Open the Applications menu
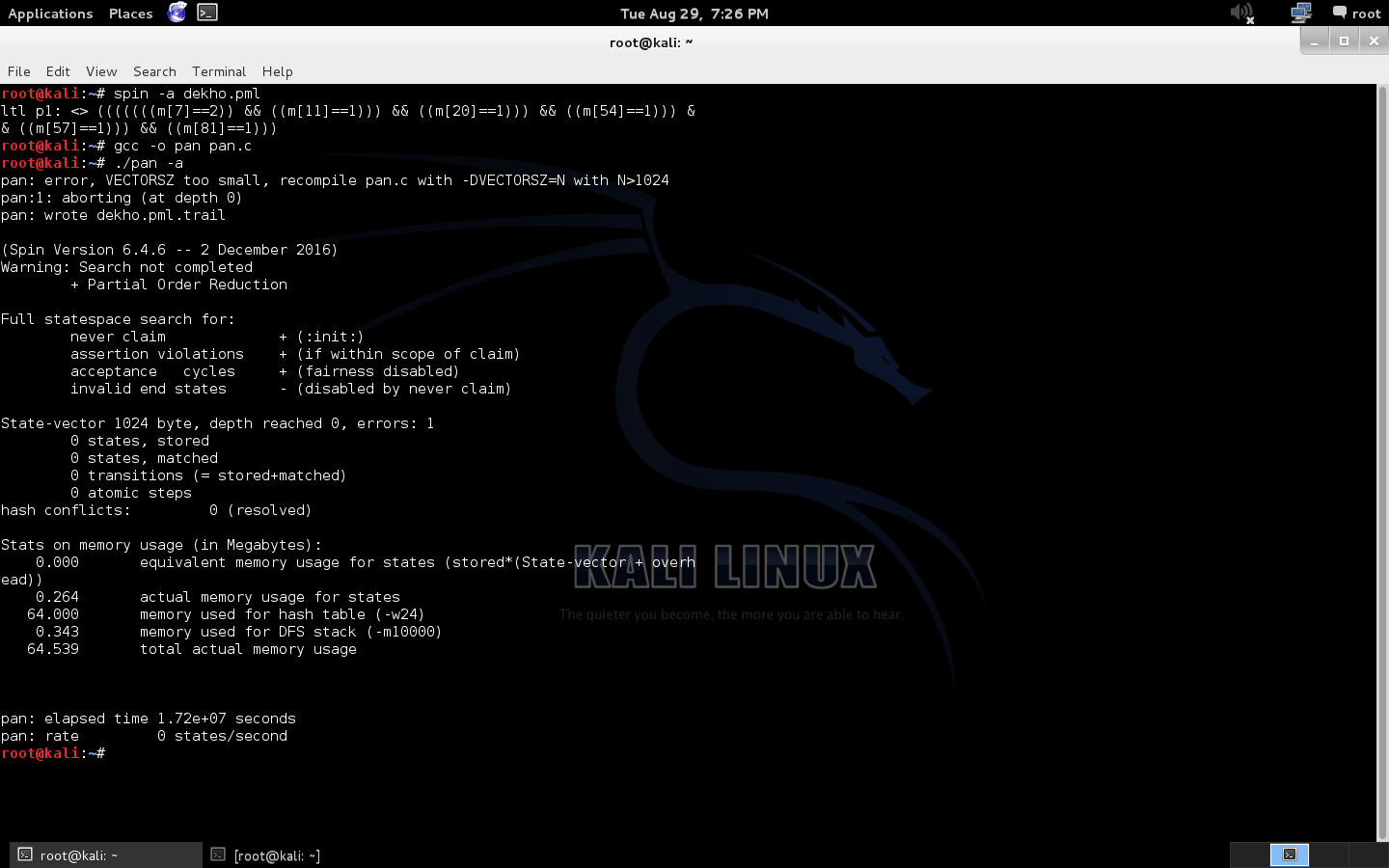 [x=50, y=14]
